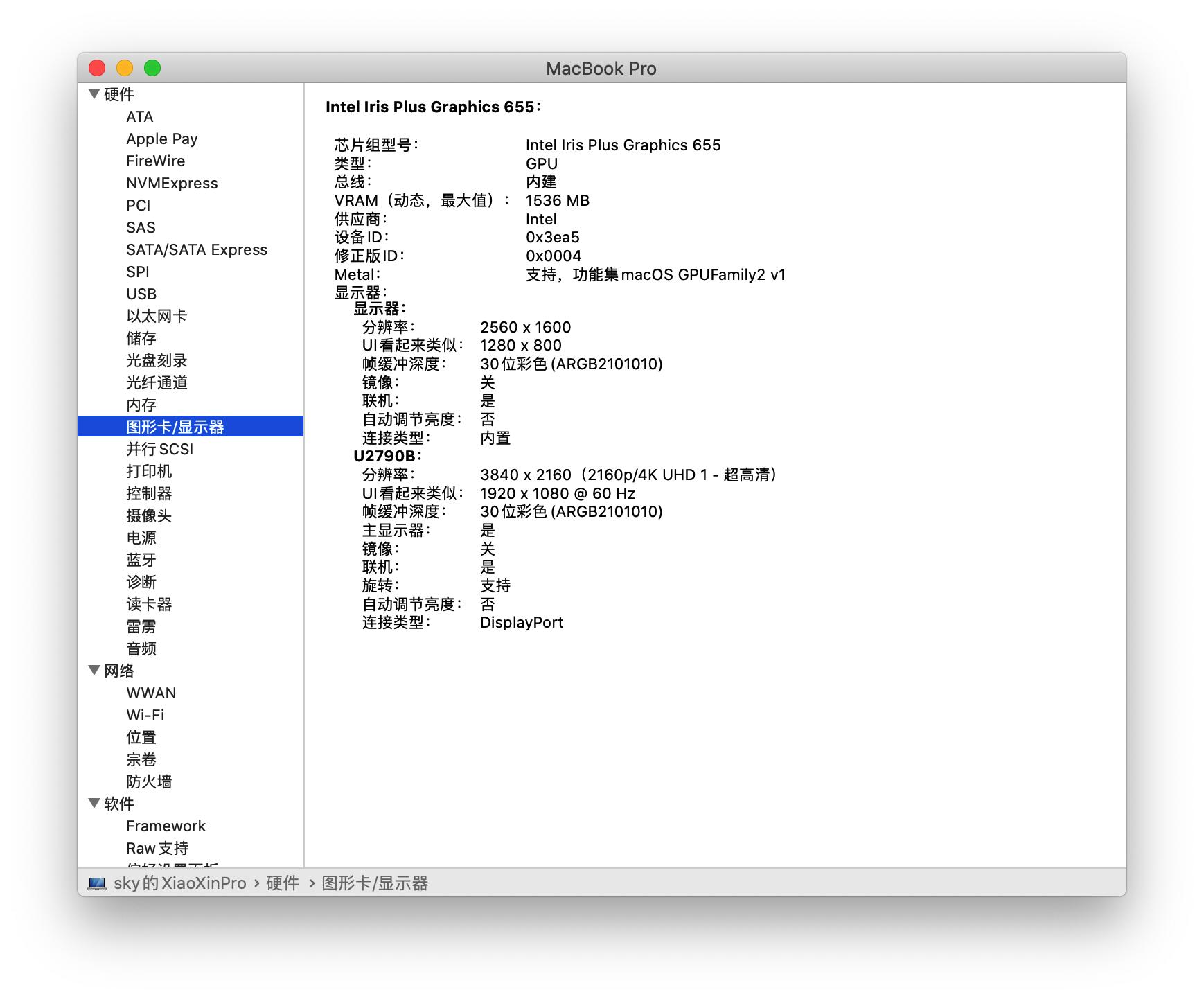Viewport: 1204px width, 999px height.
Task: Collapse the 软件 software section
Action: pyautogui.click(x=94, y=804)
